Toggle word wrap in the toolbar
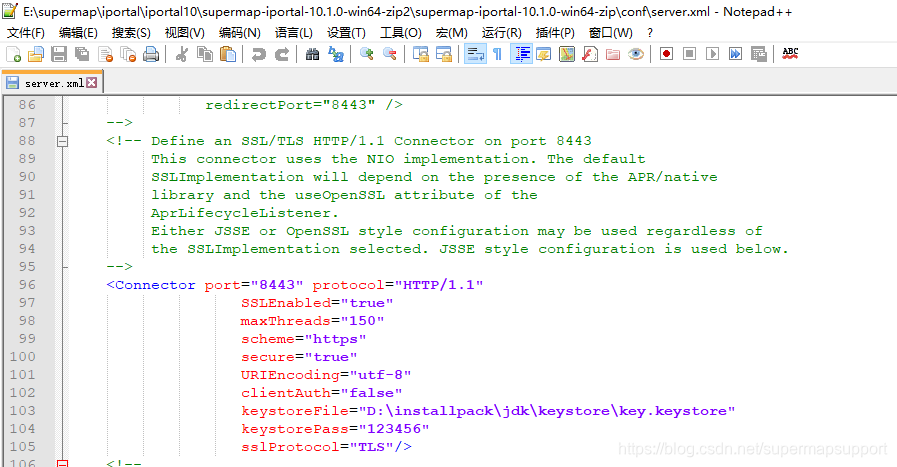The image size is (897, 467). [x=475, y=54]
